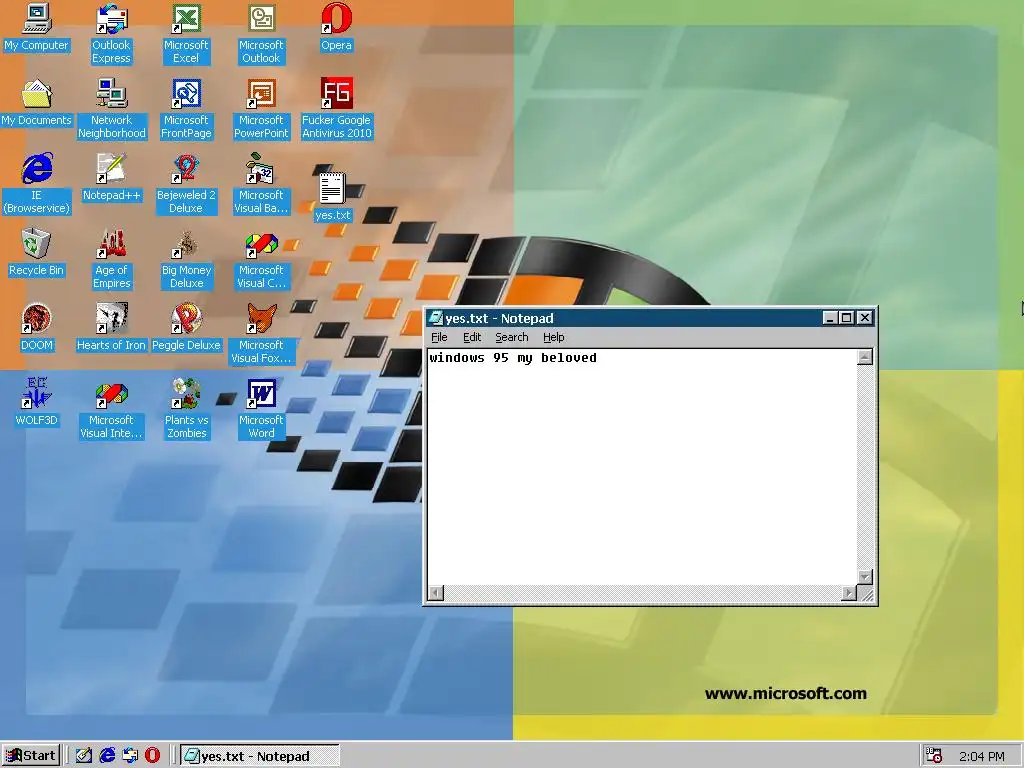Open Notepad's Edit menu
The height and width of the screenshot is (768, 1024).
[x=472, y=337]
